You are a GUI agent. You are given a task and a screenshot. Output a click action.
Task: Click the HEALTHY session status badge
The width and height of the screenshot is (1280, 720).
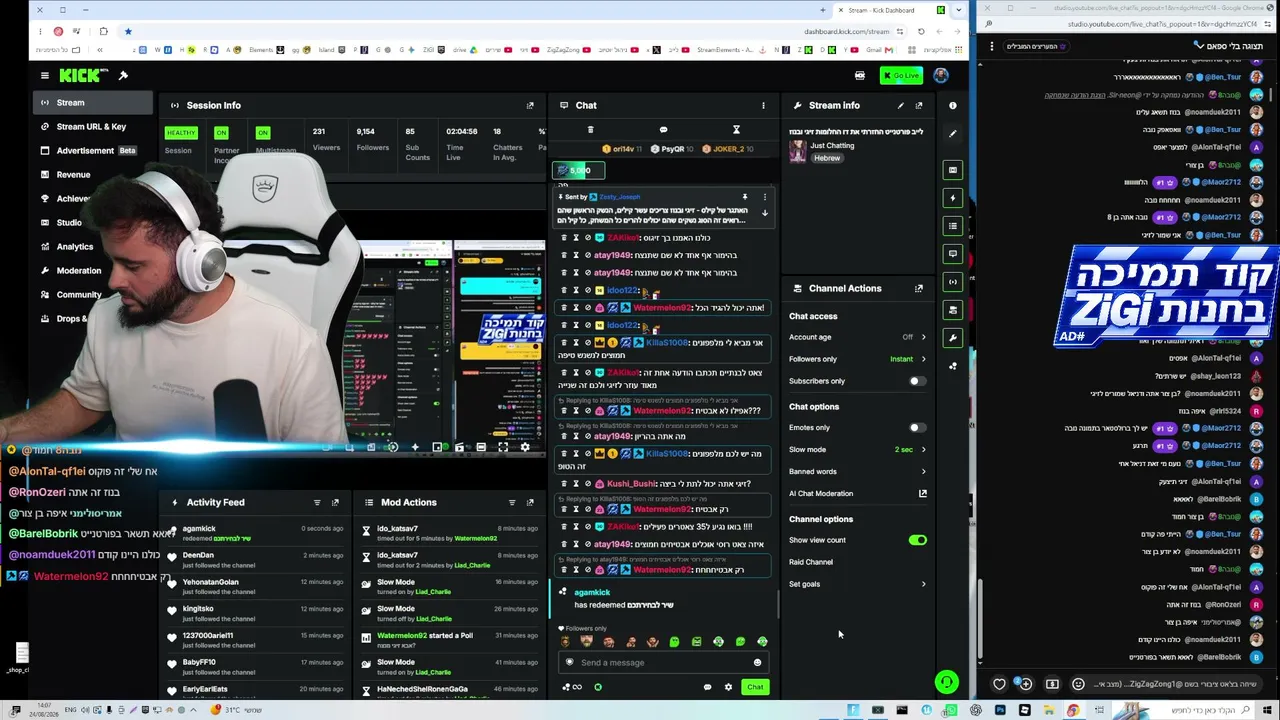pos(181,133)
